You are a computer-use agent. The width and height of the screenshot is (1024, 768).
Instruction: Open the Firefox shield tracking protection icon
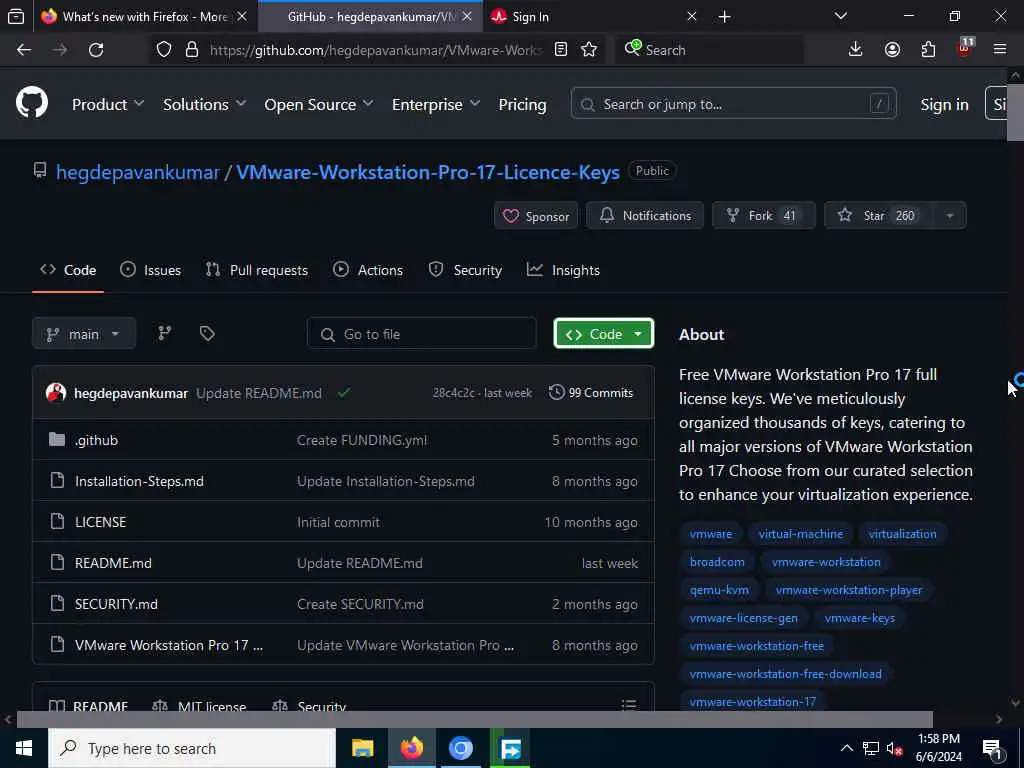tap(164, 50)
